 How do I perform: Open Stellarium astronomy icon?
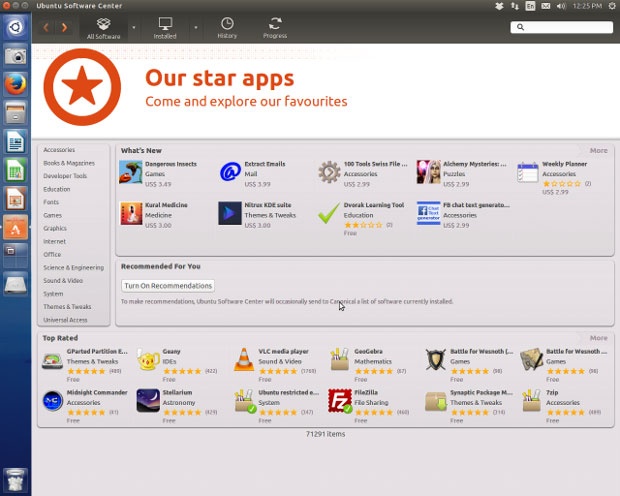point(148,401)
